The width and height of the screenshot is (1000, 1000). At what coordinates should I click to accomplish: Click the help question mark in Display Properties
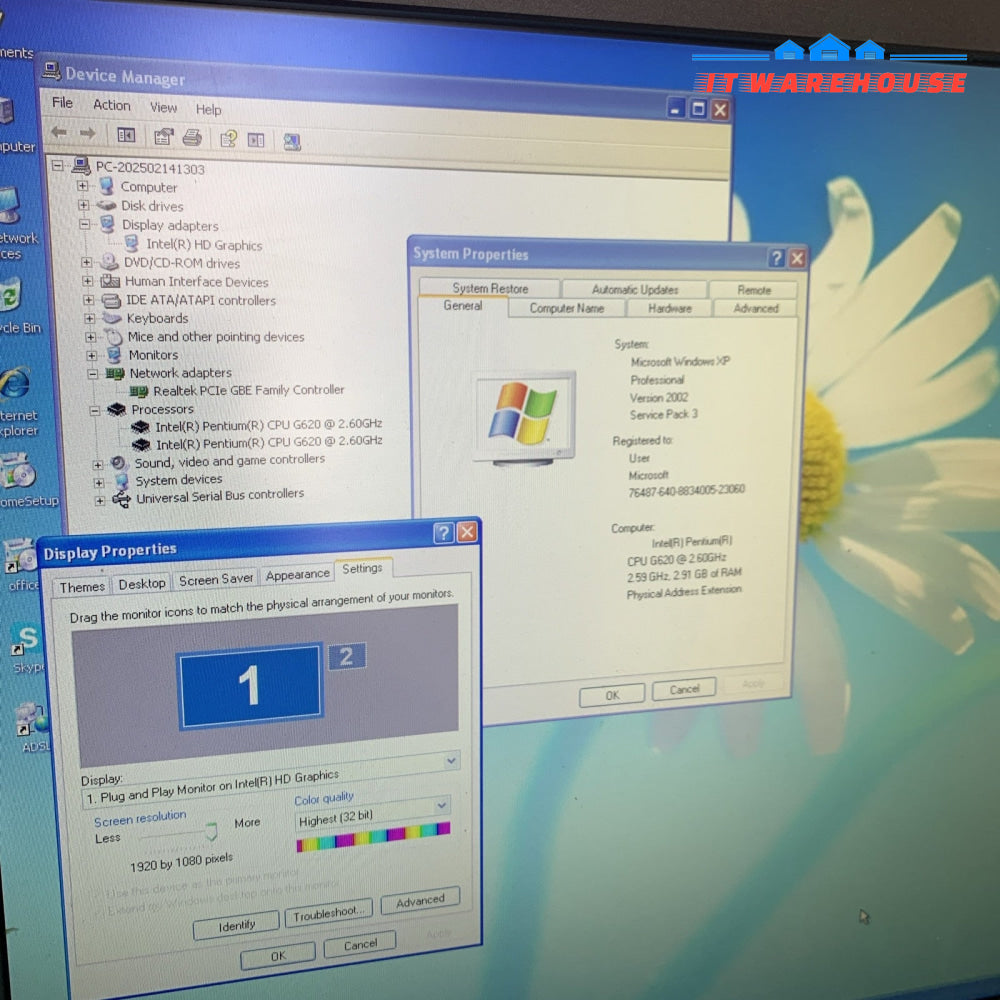443,533
